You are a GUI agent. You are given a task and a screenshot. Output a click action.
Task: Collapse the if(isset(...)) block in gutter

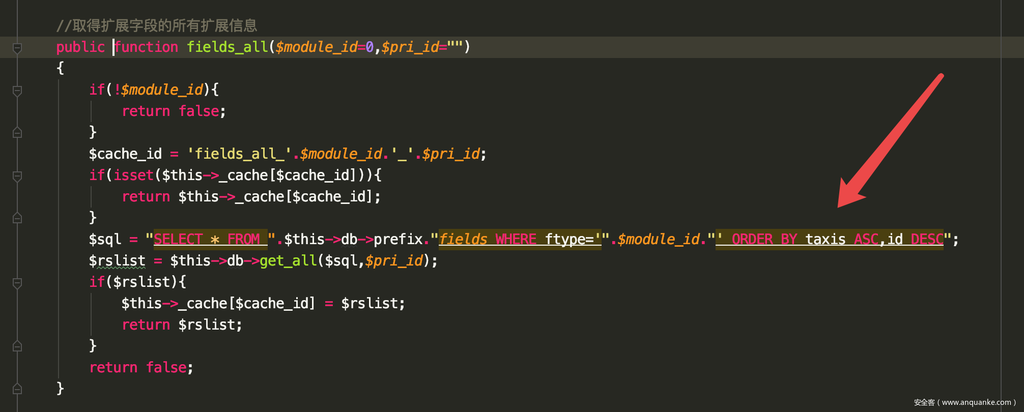17,175
